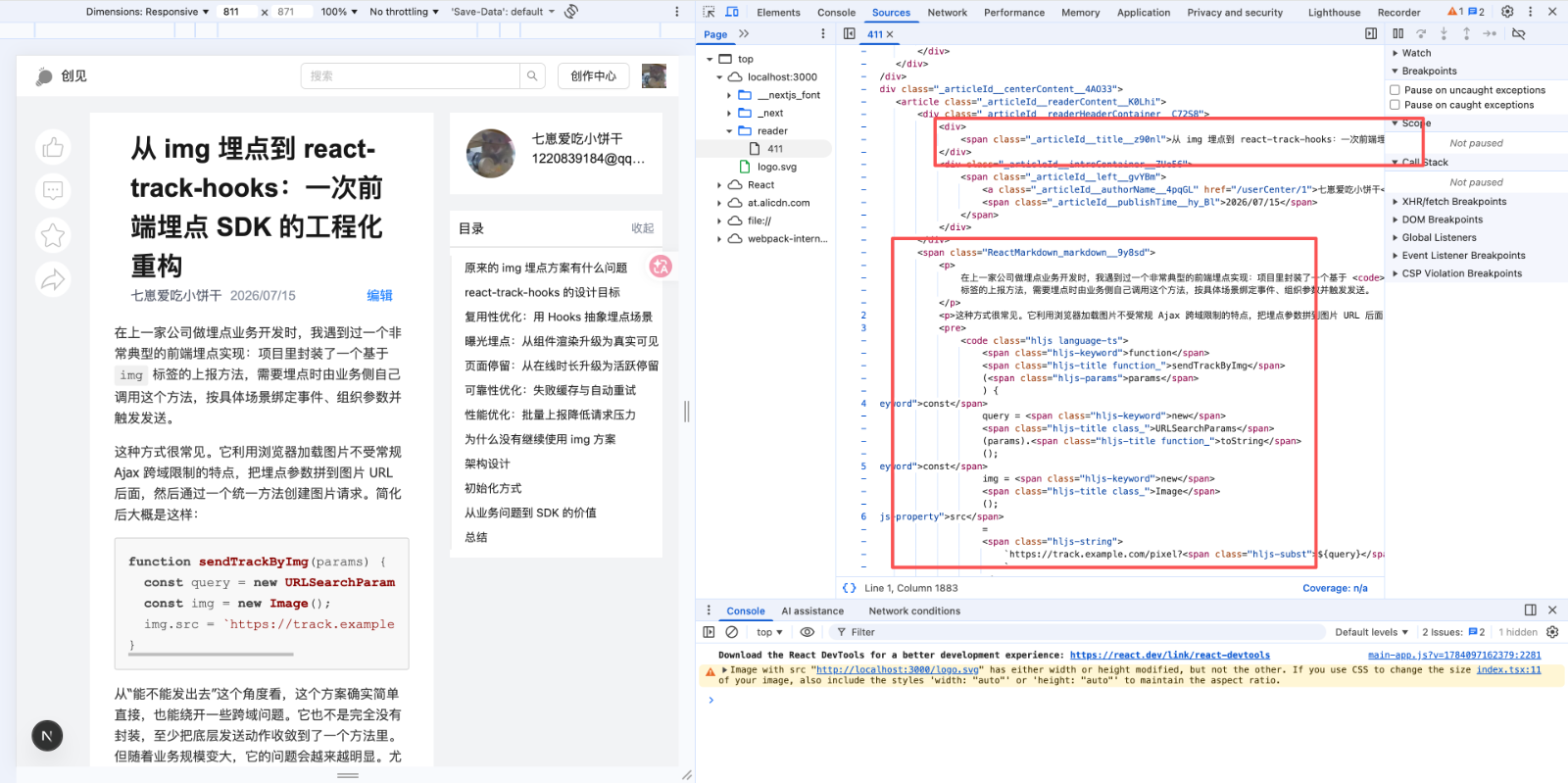Toggle the debugger sidebar panel

pos(1371,33)
